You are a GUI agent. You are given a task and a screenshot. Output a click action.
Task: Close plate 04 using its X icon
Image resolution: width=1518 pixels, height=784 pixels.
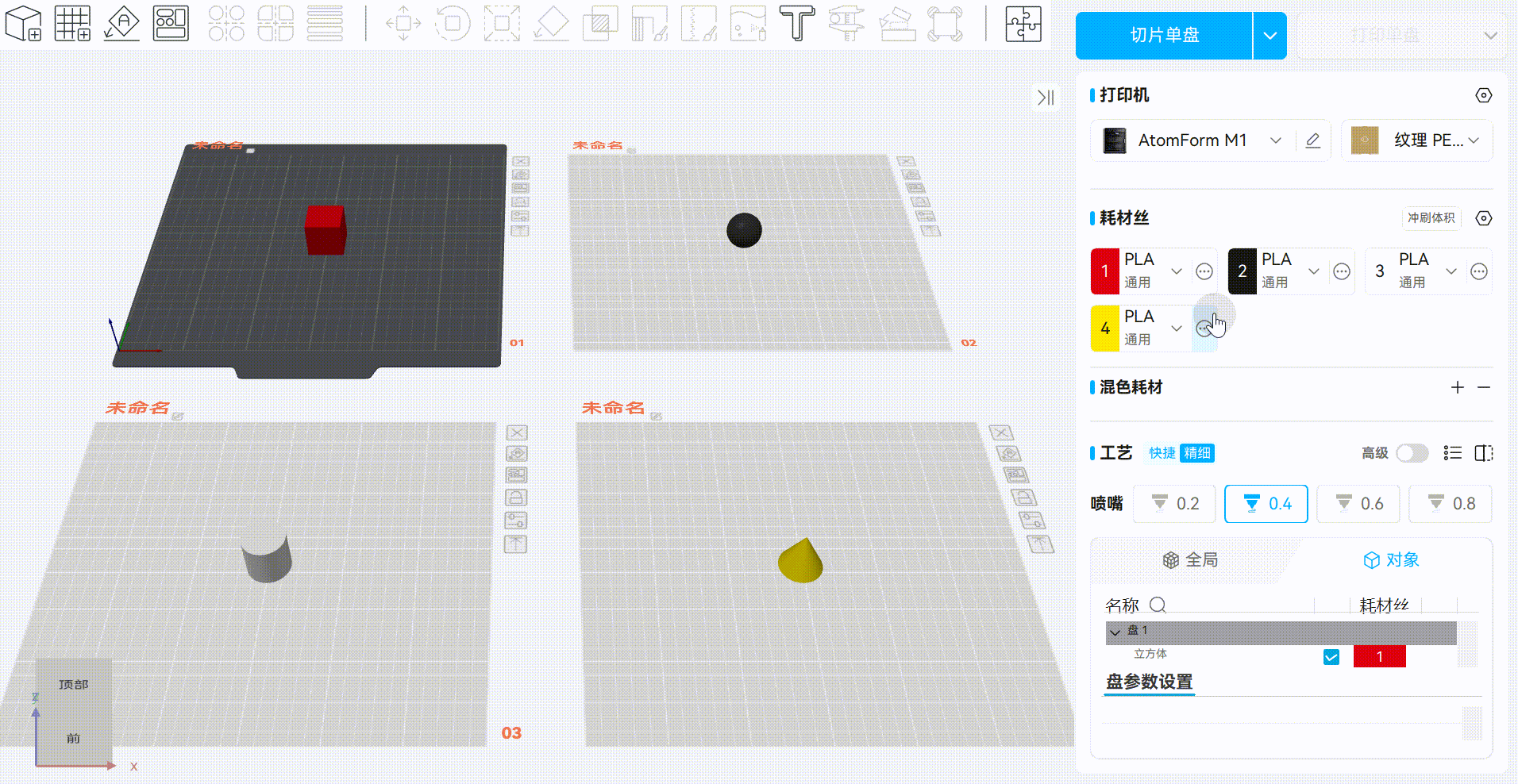point(1001,432)
